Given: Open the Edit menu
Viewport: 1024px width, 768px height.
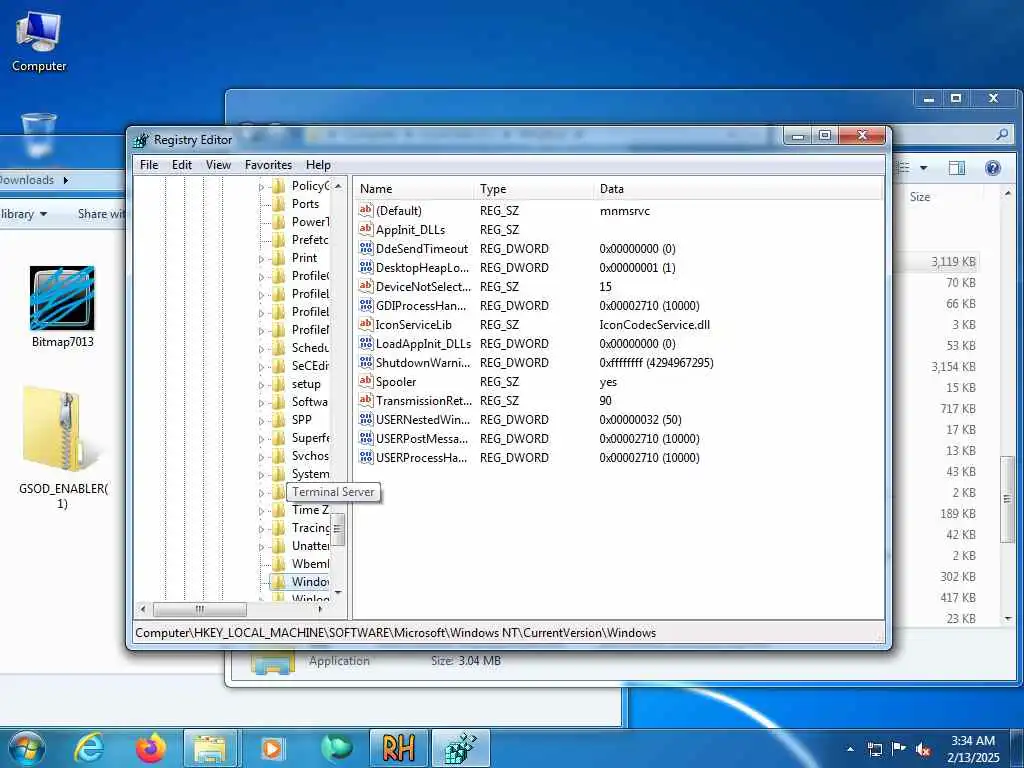Looking at the screenshot, I should click(182, 165).
